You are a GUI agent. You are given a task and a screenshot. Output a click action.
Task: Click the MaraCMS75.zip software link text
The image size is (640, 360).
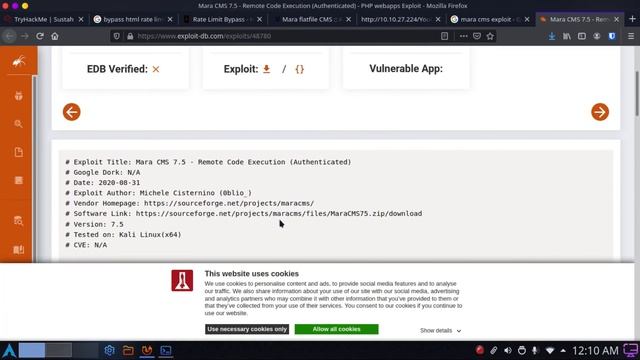[x=279, y=213]
